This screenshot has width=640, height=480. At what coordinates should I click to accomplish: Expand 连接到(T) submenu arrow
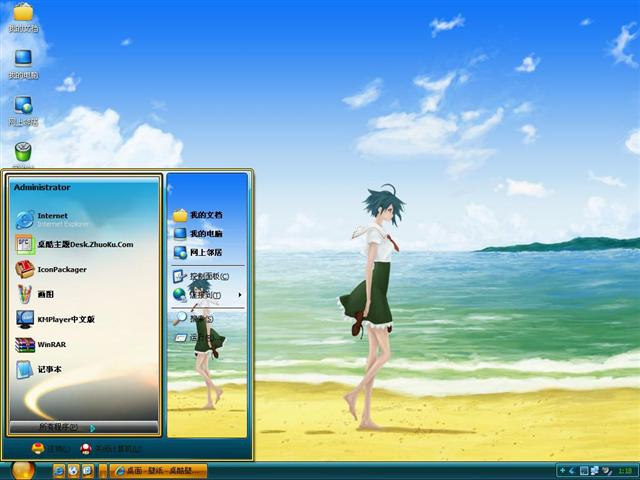240,295
